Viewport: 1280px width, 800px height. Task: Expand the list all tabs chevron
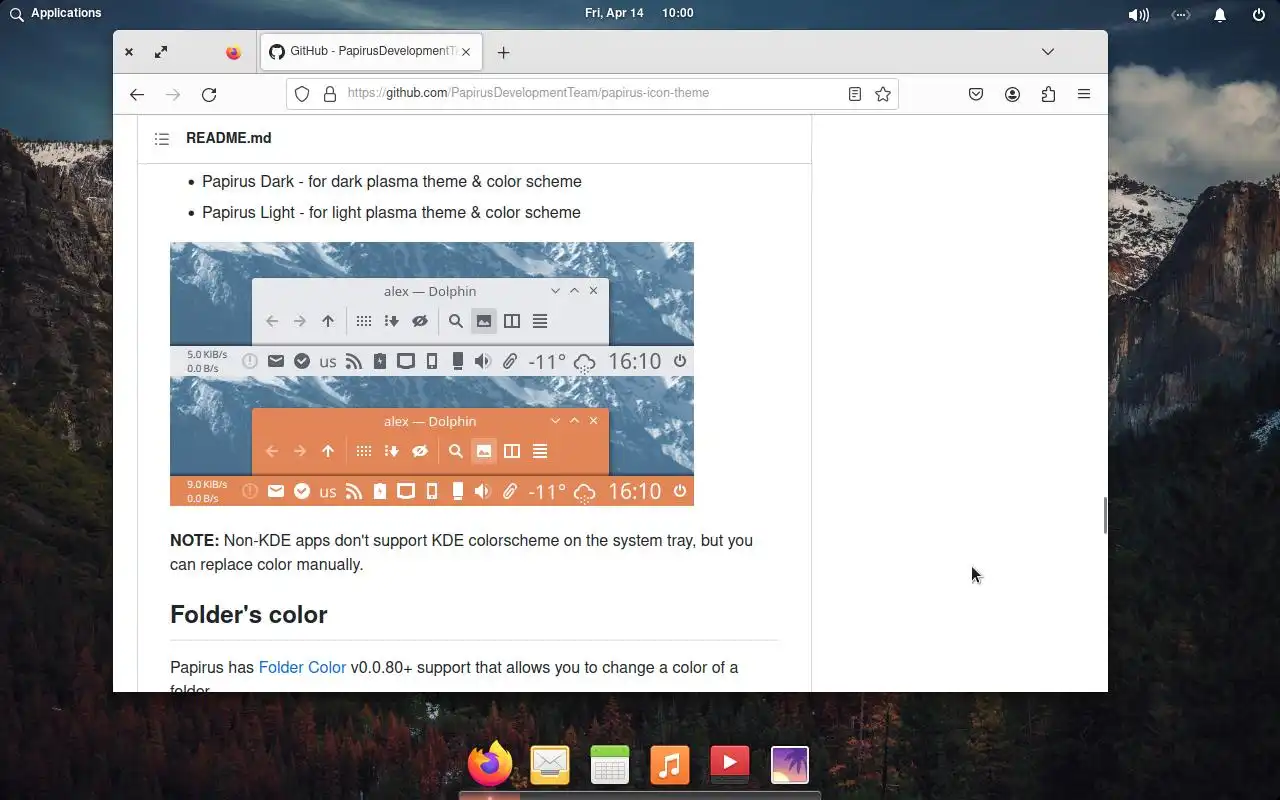1048,52
